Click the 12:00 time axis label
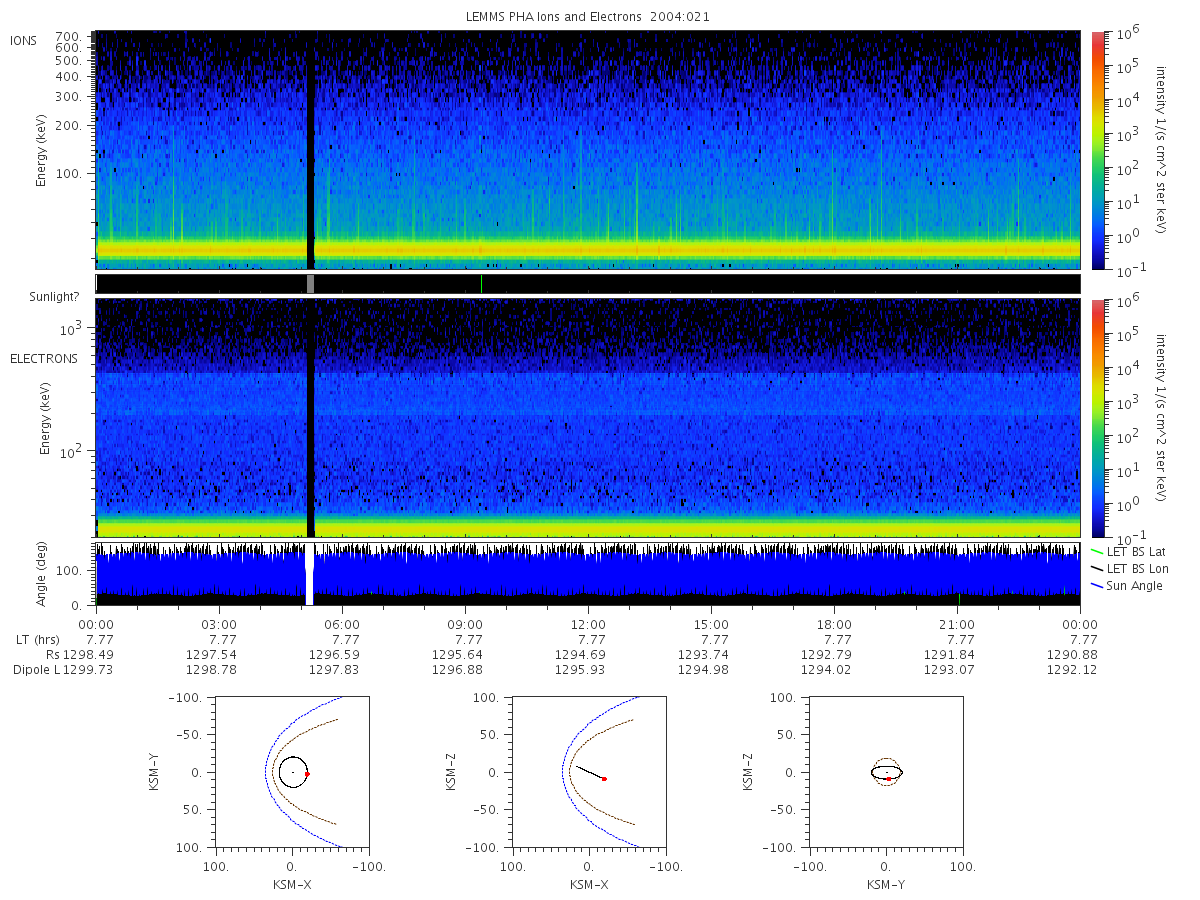This screenshot has height=900, width=1200. 588,624
